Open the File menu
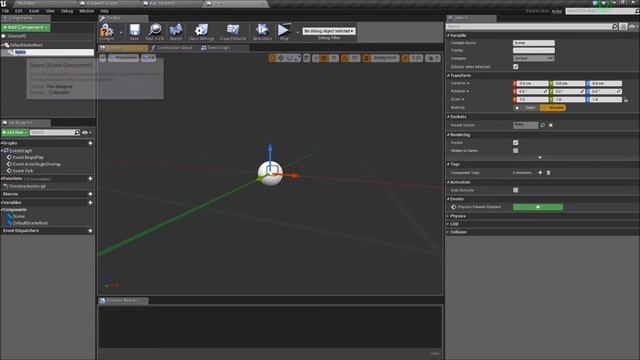The height and width of the screenshot is (360, 640). point(5,11)
